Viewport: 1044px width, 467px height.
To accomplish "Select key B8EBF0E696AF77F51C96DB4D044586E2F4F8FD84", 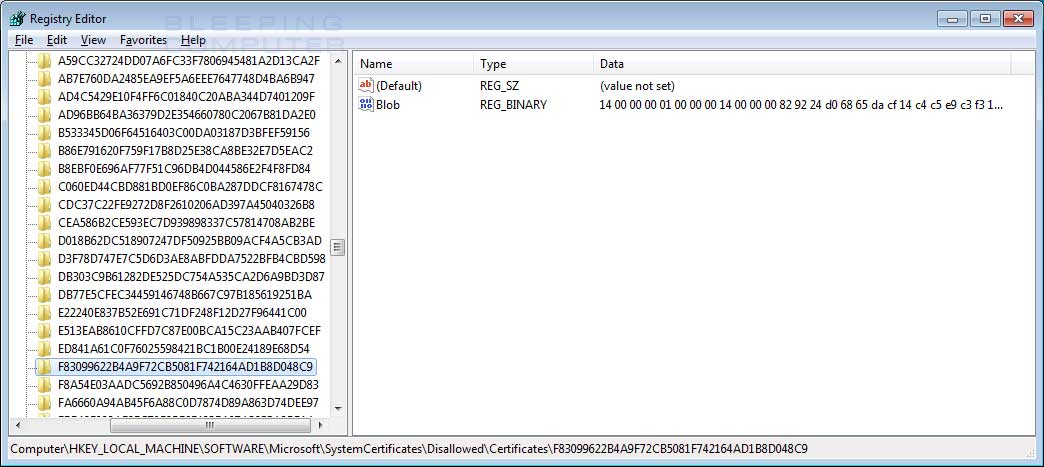I will [x=184, y=169].
